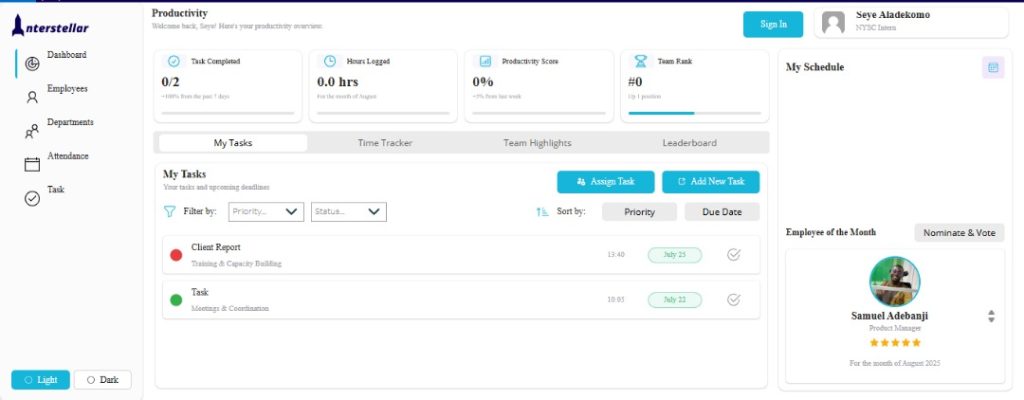The width and height of the screenshot is (1024, 400).
Task: Click the Attendance calendar icon
Action: [x=32, y=165]
